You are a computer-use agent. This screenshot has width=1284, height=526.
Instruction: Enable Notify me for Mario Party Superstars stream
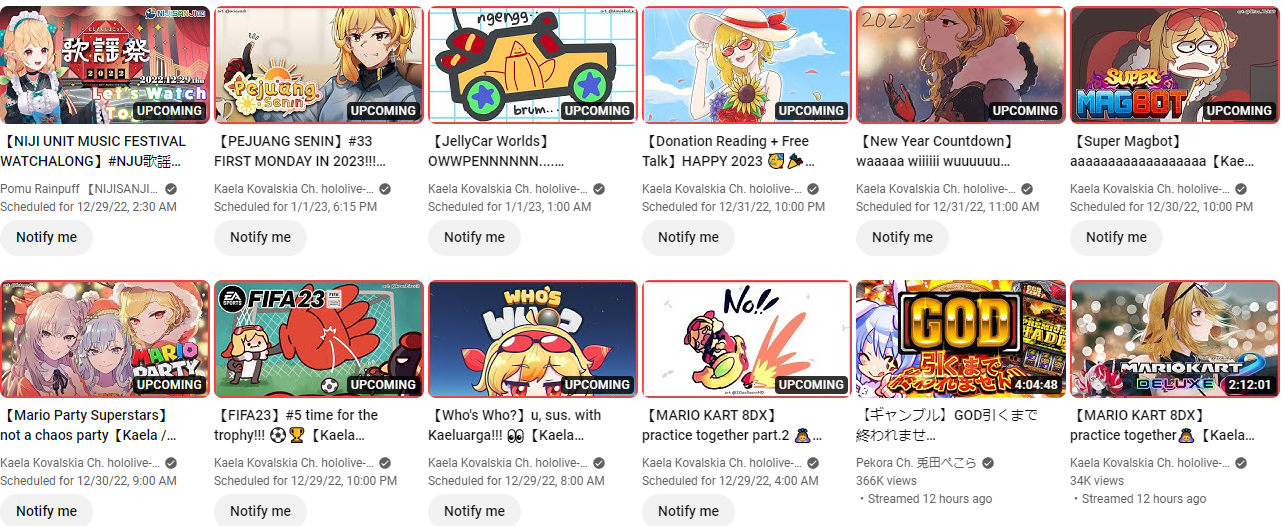(x=46, y=511)
